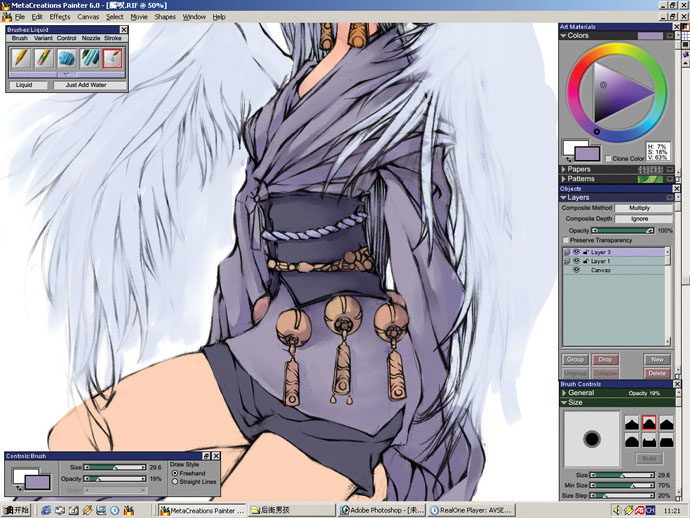Open the Canvas menu
Screen dimensions: 690x518
click(88, 17)
